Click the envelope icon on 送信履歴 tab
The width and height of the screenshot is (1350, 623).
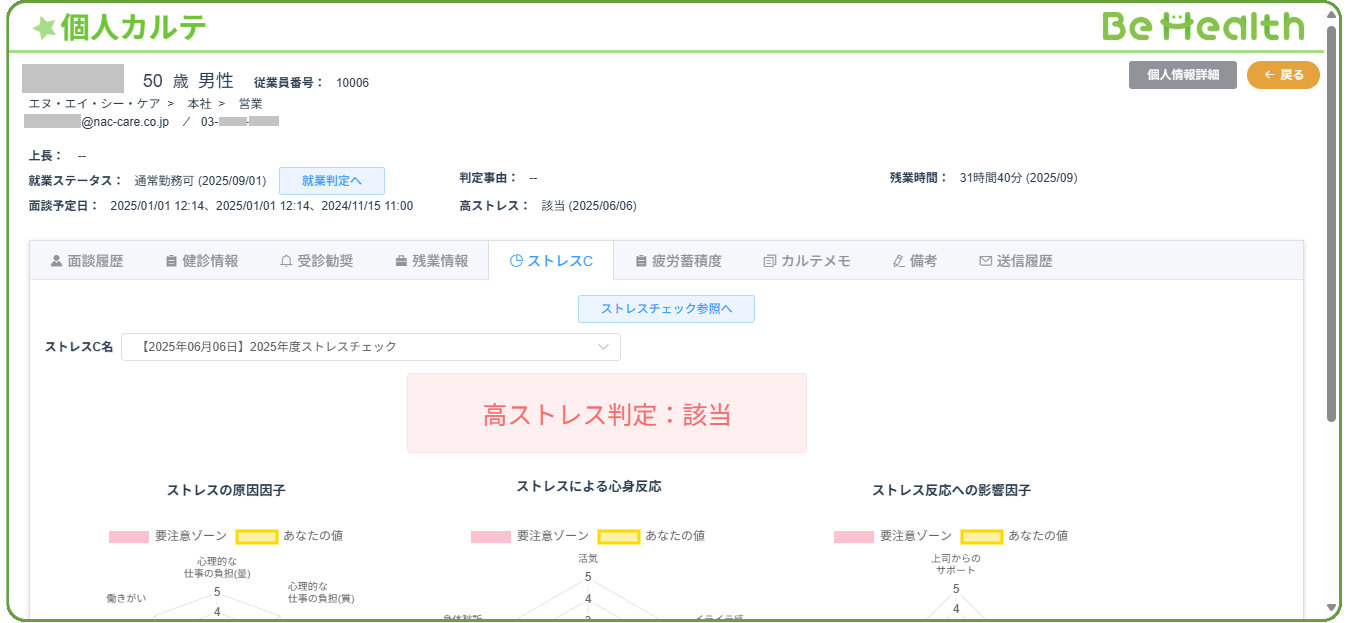(x=985, y=261)
